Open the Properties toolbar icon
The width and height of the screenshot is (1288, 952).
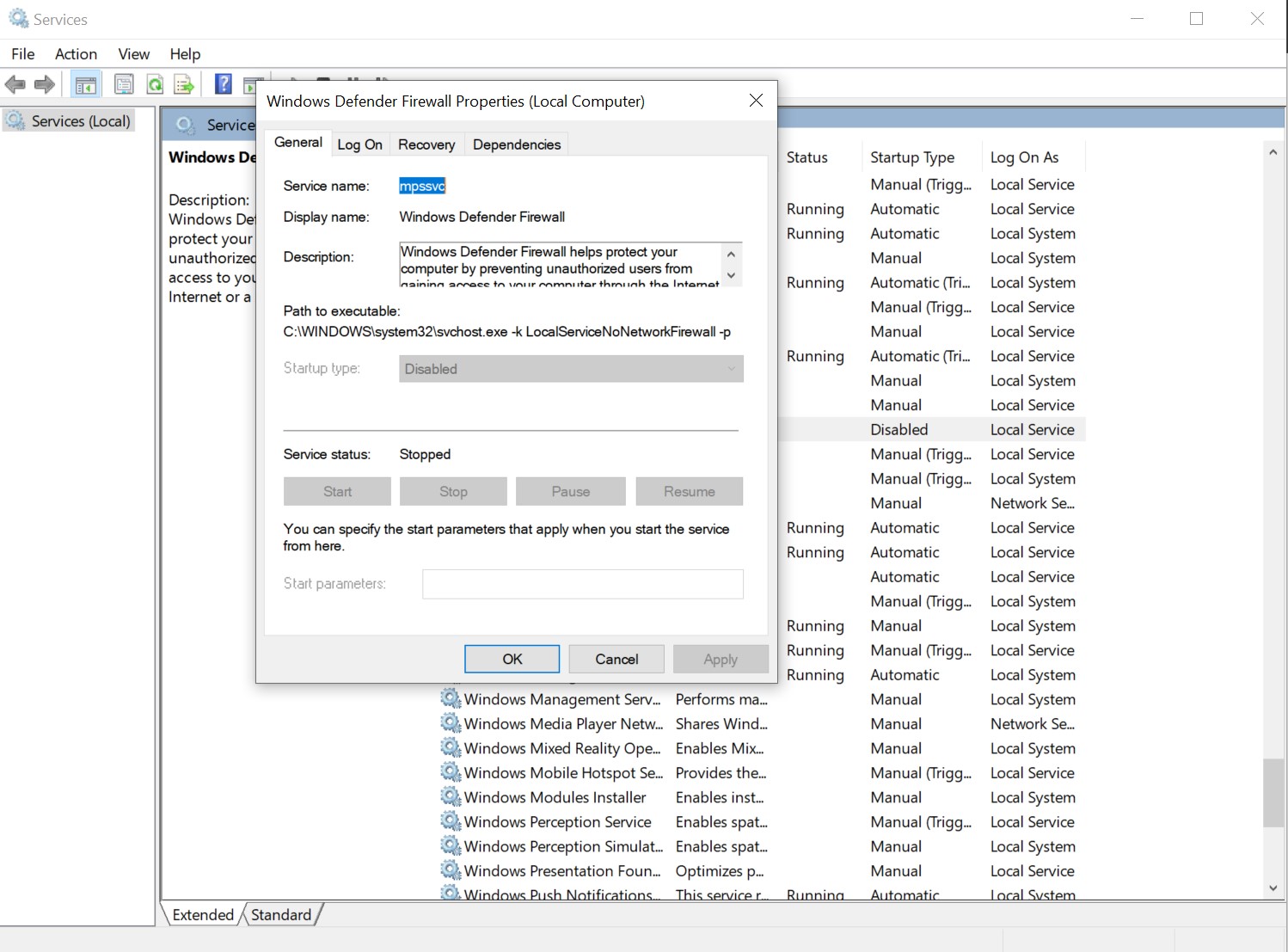click(124, 84)
